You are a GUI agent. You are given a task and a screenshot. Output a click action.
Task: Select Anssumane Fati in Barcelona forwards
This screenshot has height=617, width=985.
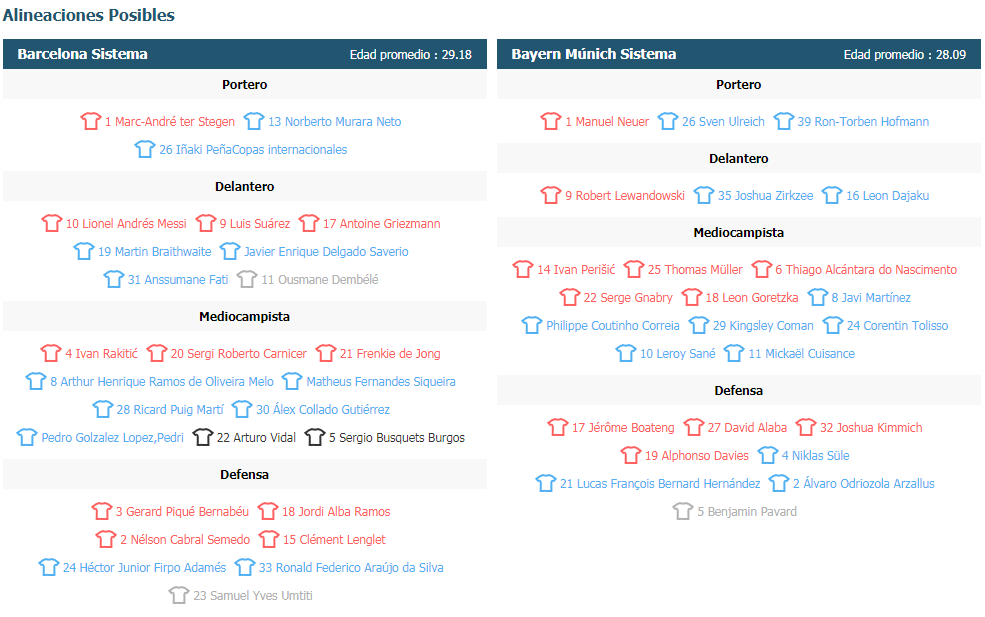tap(178, 280)
